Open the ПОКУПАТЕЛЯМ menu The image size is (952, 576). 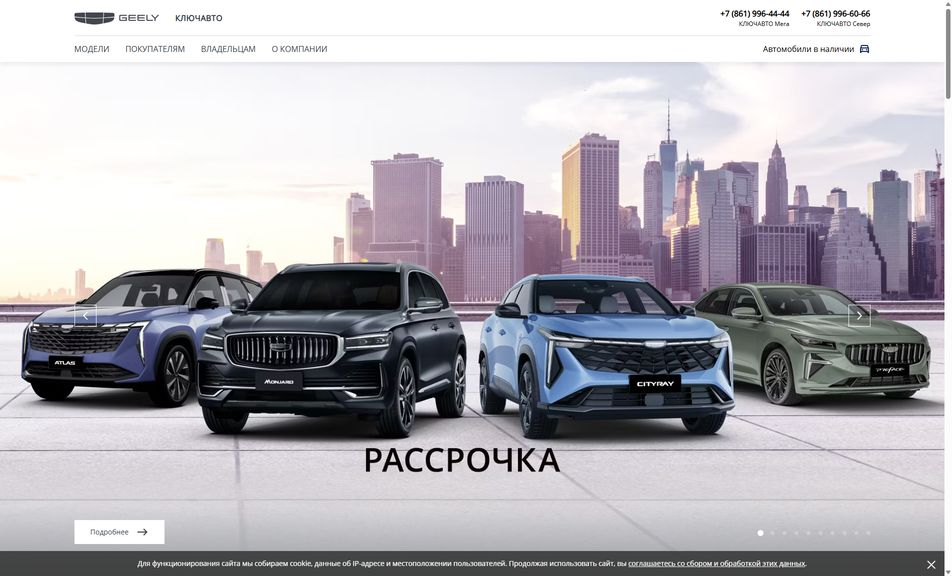155,49
